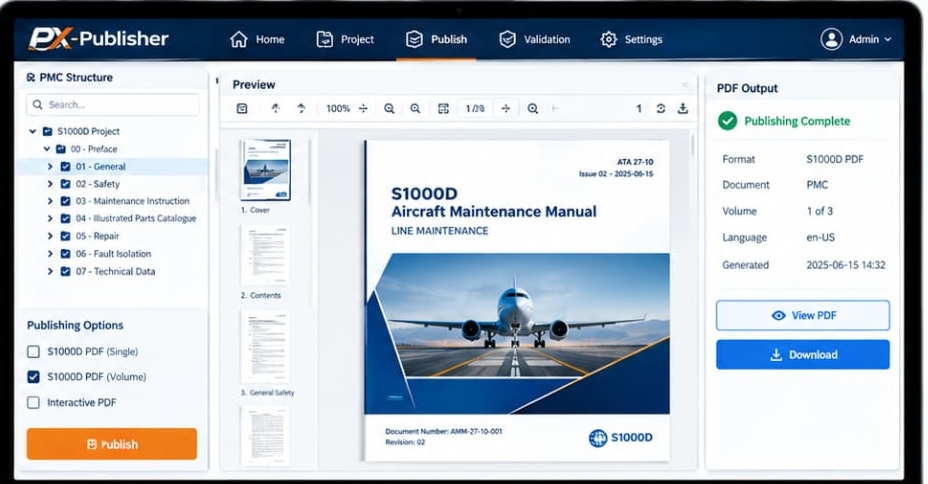Click the magnifier icon right after the zoom stepper

click(x=389, y=108)
